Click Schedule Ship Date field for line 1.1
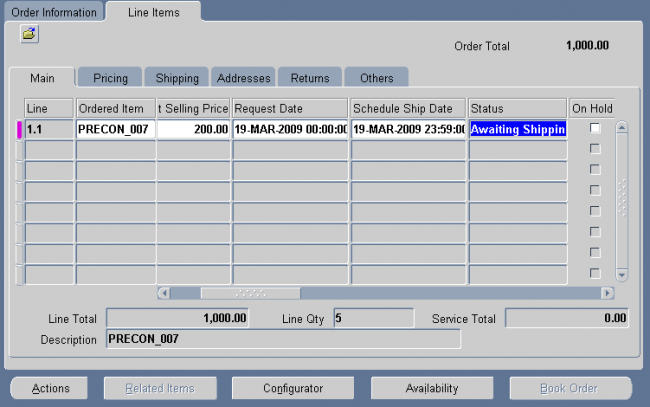The image size is (650, 407). [408, 129]
